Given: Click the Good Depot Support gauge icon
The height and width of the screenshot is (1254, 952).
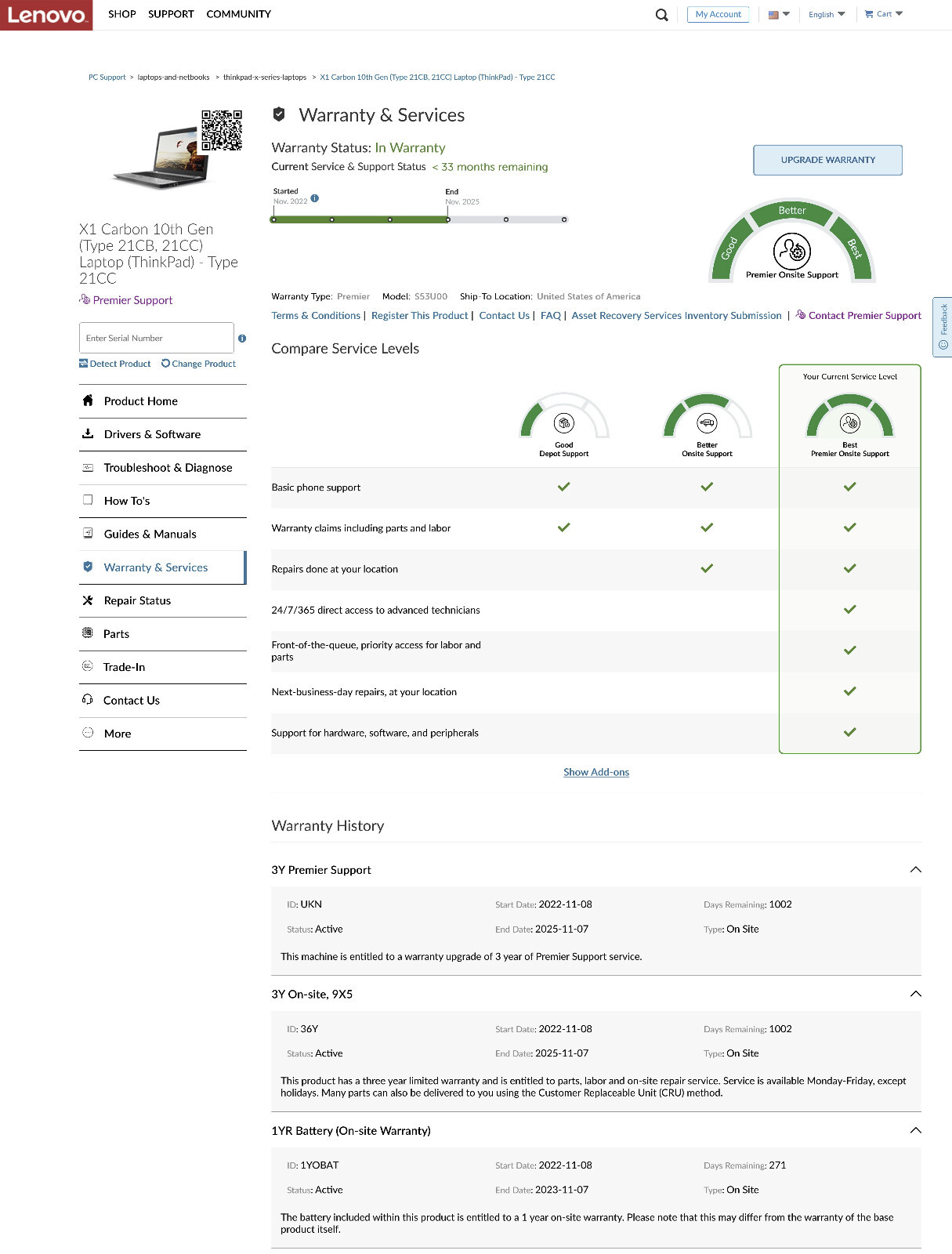Looking at the screenshot, I should [x=564, y=416].
